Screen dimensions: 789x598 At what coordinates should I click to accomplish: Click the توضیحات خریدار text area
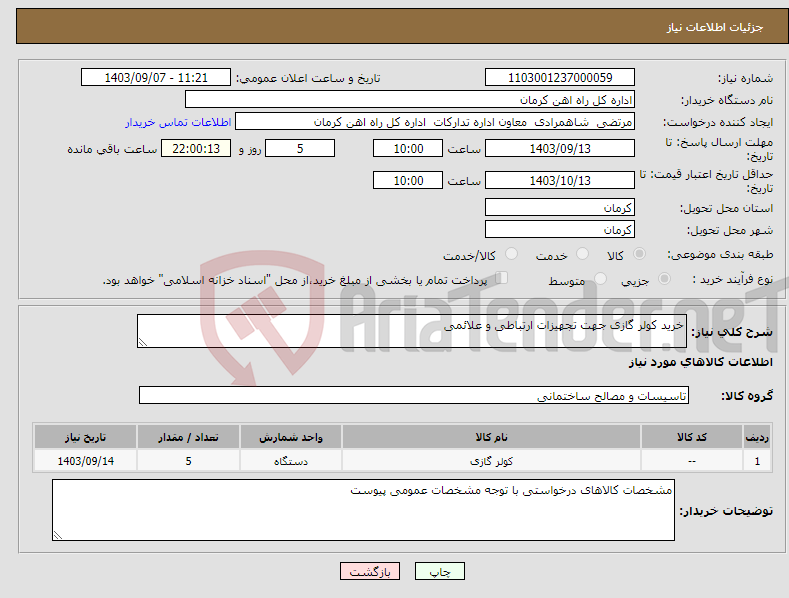coord(363,510)
